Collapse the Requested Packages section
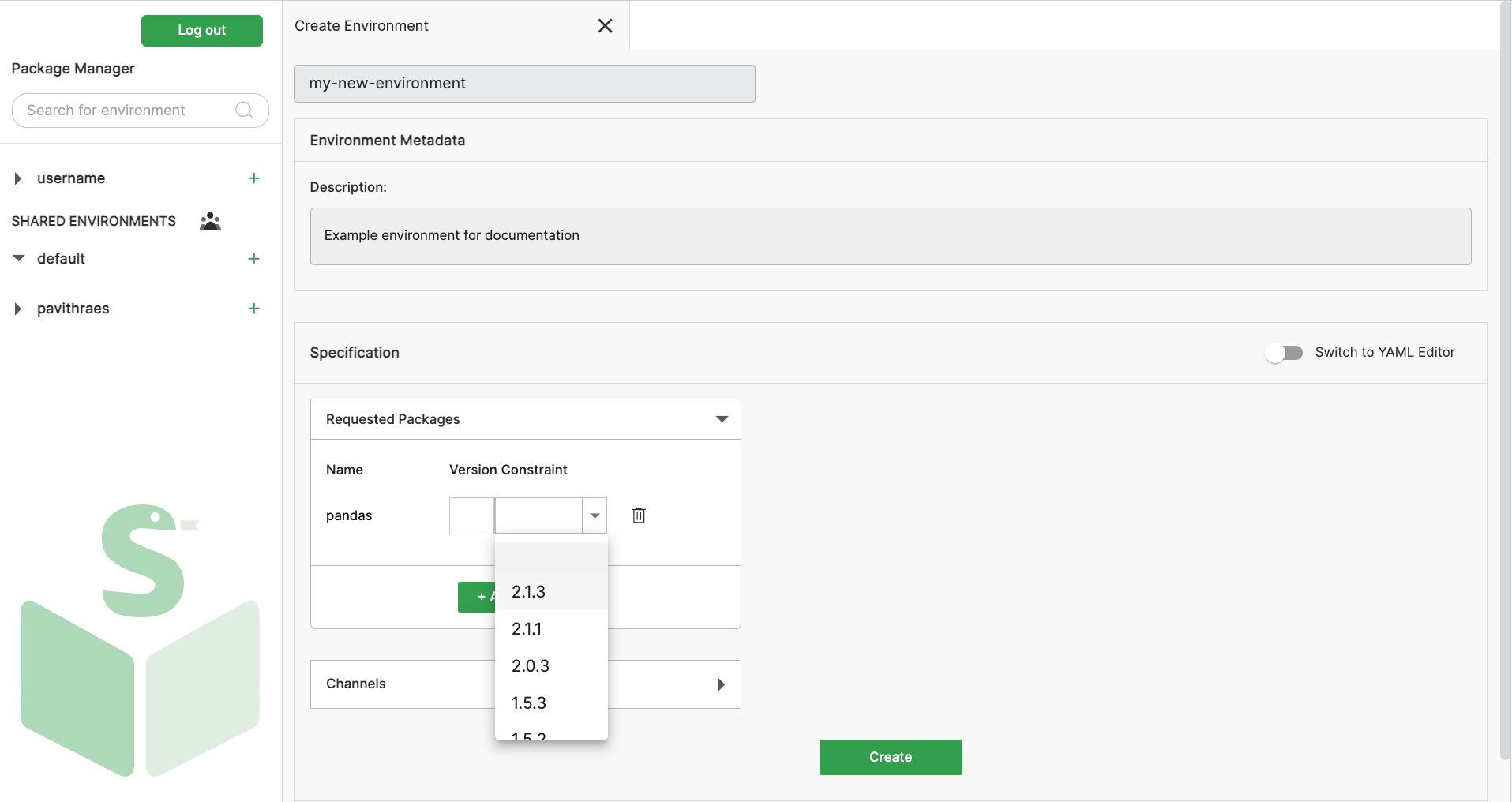The height and width of the screenshot is (802, 1512). pyautogui.click(x=721, y=419)
